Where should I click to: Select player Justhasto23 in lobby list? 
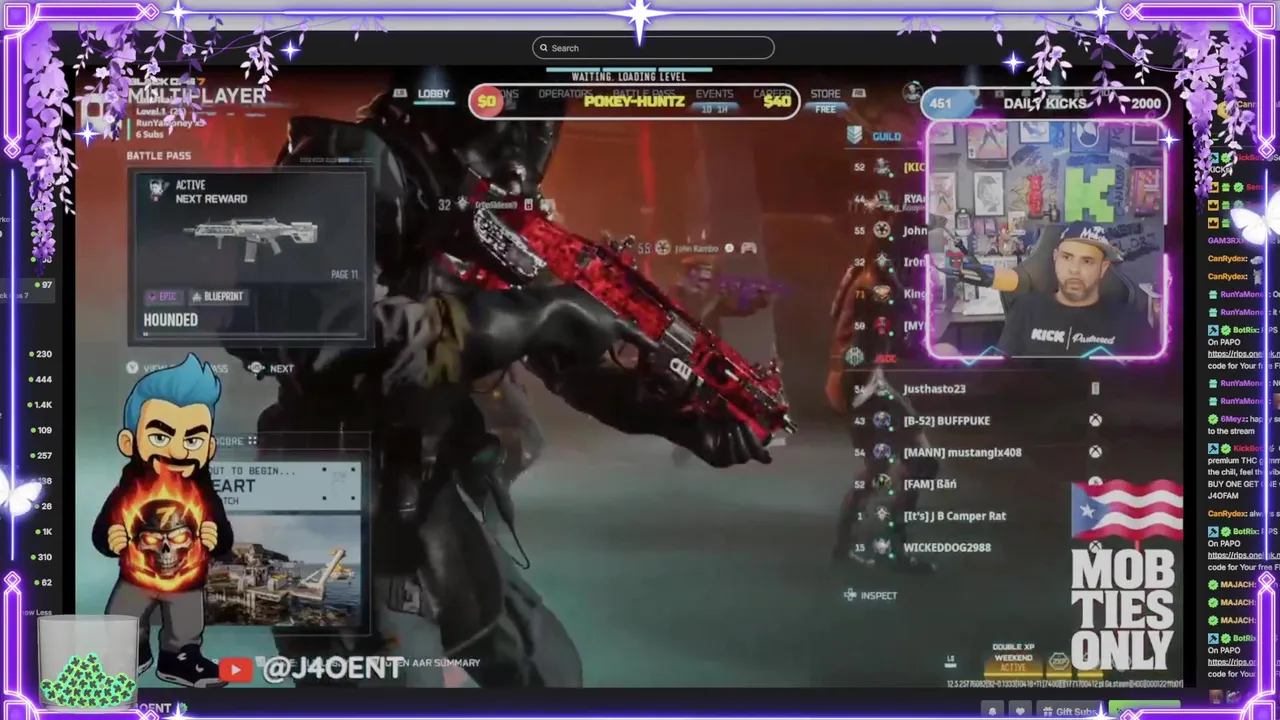[935, 389]
